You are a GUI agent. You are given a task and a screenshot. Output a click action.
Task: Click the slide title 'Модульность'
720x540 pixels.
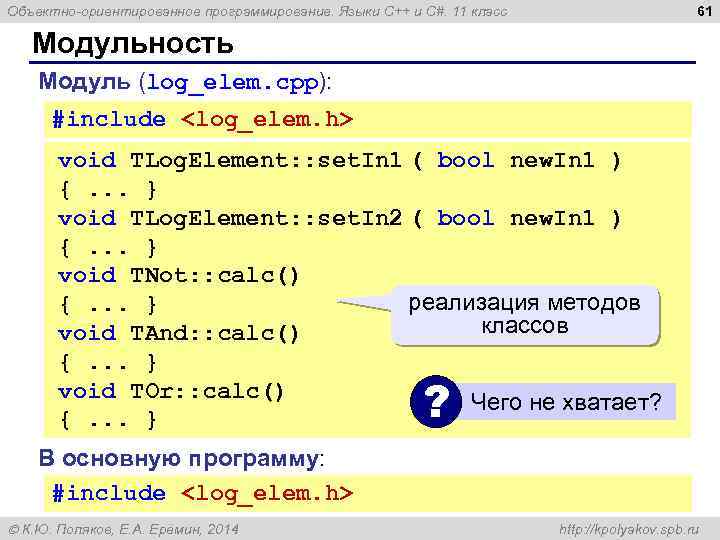pyautogui.click(x=133, y=44)
